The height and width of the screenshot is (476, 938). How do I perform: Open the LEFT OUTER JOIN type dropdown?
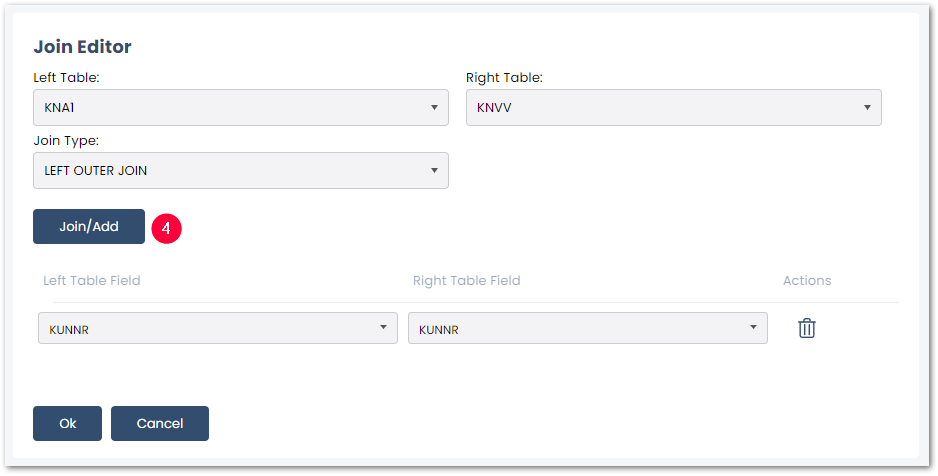point(240,170)
